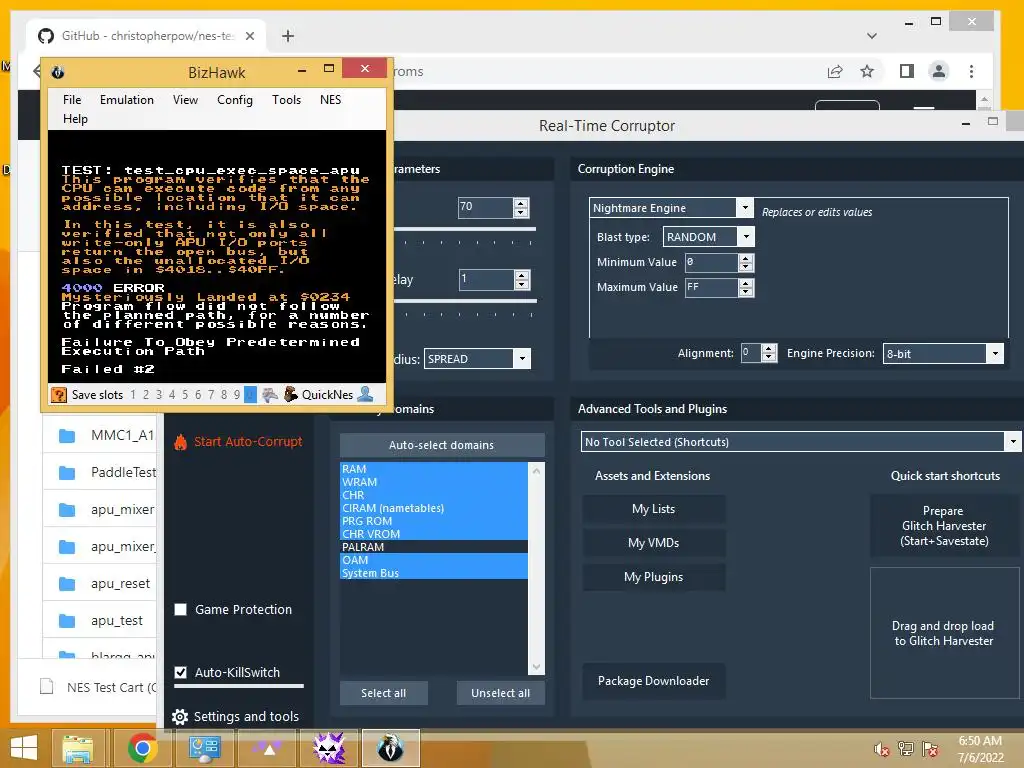Viewport: 1024px width, 768px height.
Task: Bookmark this page with the star icon
Action: coord(867,71)
